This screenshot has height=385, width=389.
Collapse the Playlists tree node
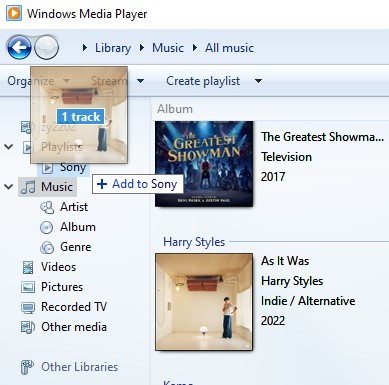point(9,147)
